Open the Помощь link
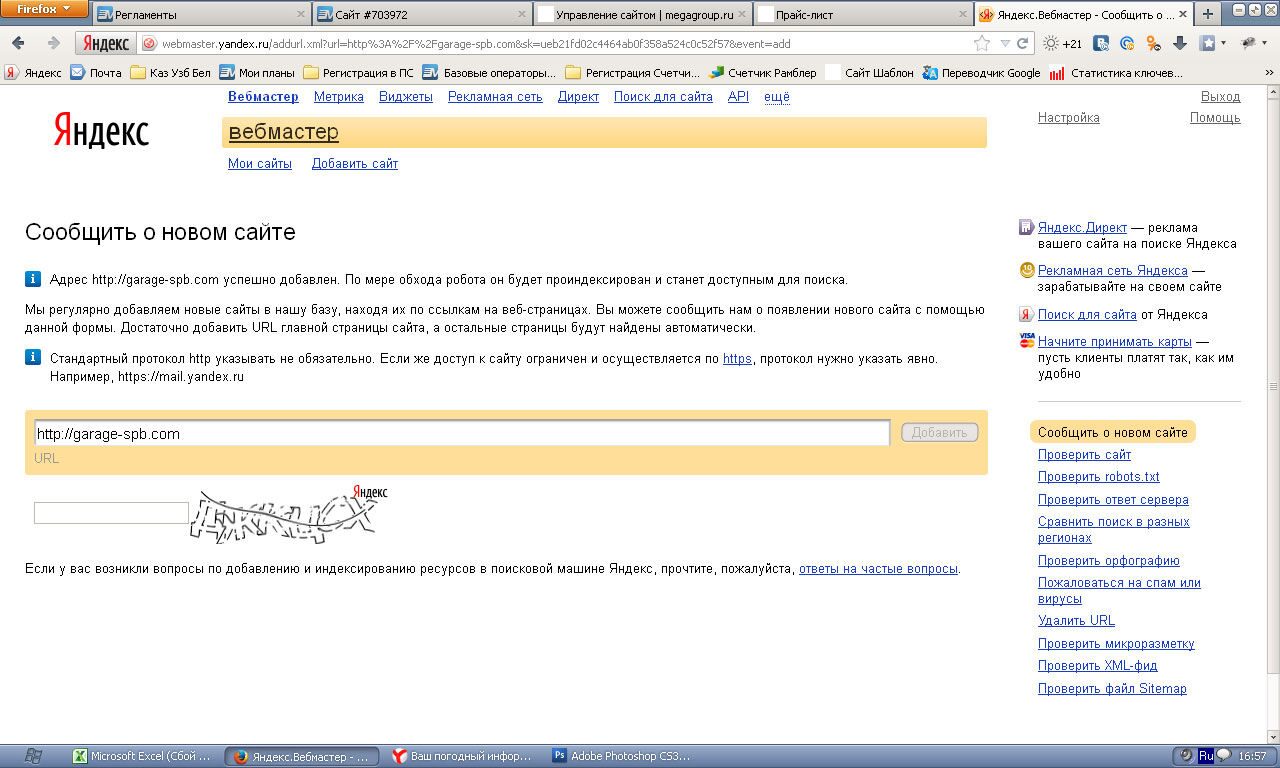Image resolution: width=1280 pixels, height=768 pixels. (1215, 117)
